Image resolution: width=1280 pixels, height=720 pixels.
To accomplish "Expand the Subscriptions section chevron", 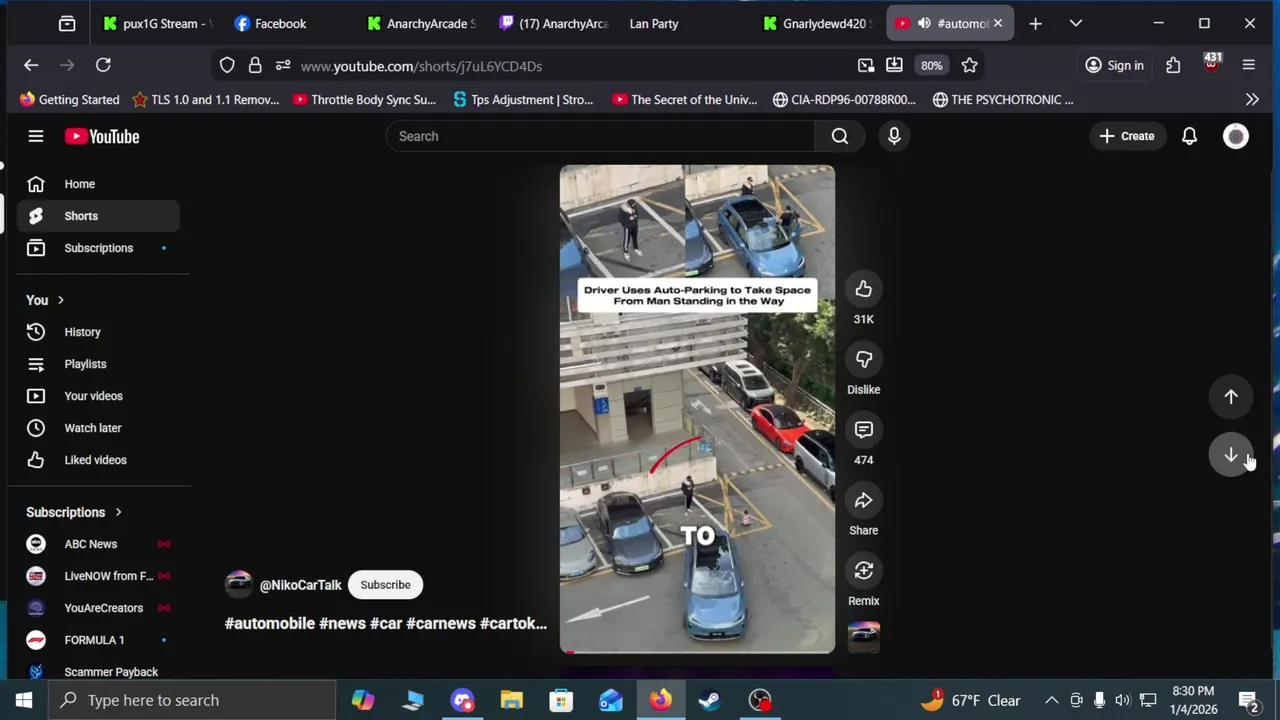I will [118, 512].
